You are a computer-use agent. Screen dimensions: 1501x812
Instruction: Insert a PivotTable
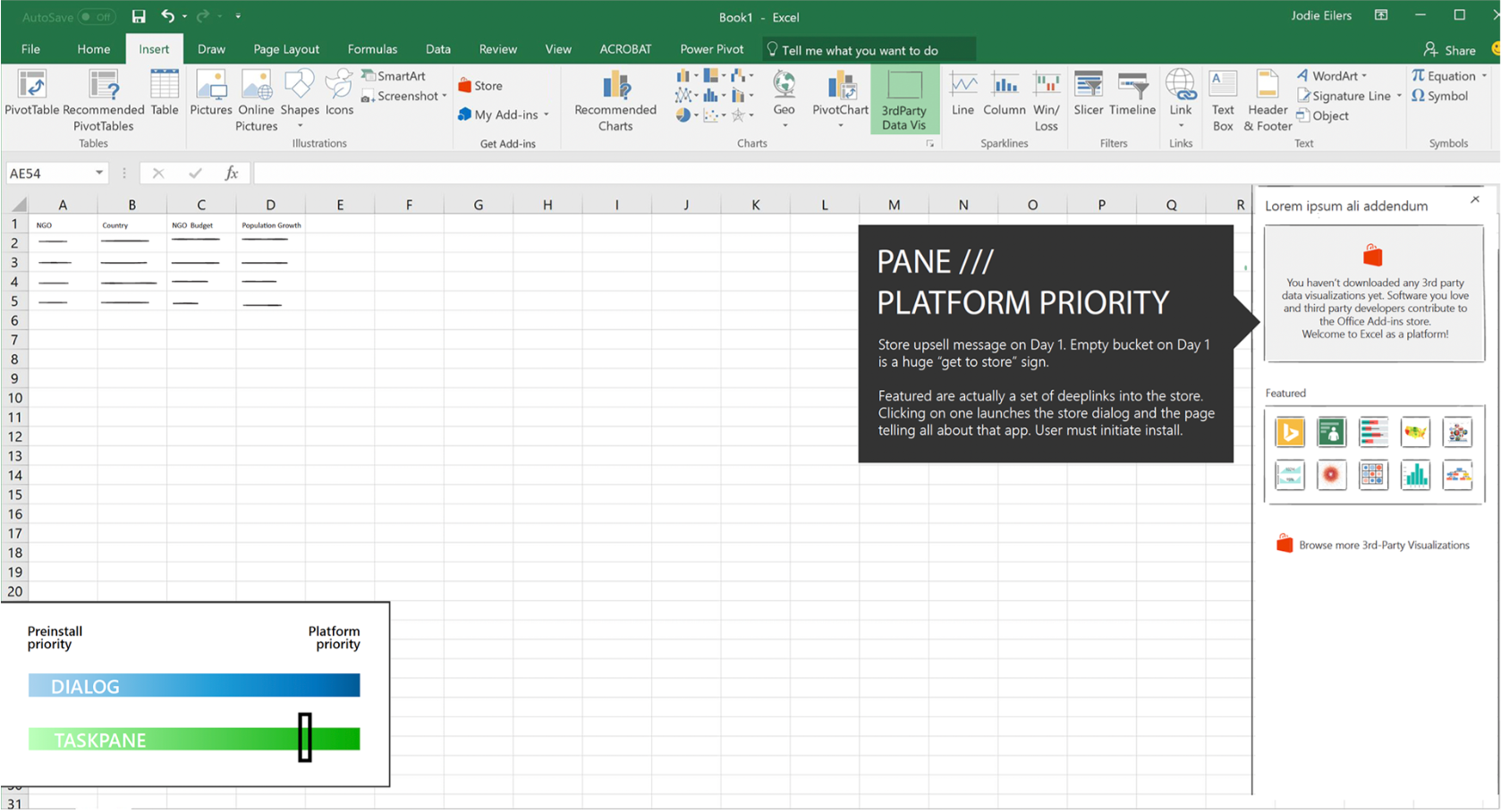[32, 94]
